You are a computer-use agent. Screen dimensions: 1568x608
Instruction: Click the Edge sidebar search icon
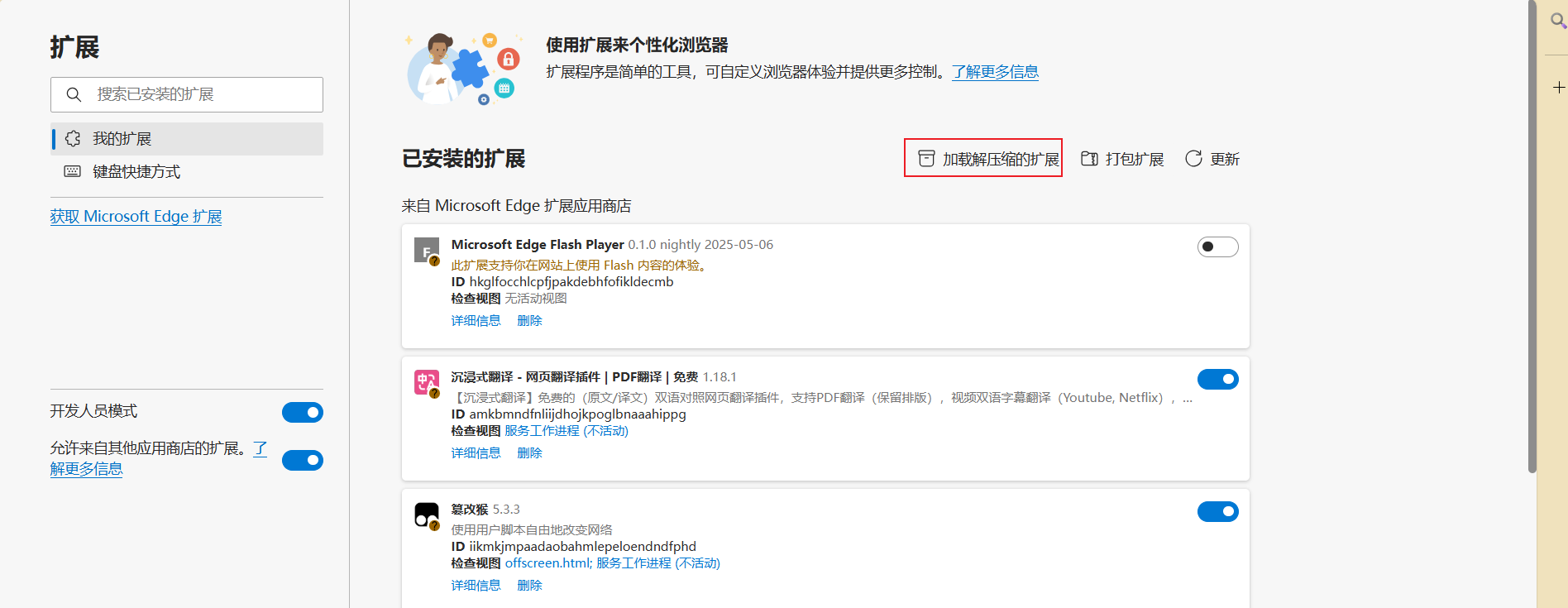pos(1558,21)
